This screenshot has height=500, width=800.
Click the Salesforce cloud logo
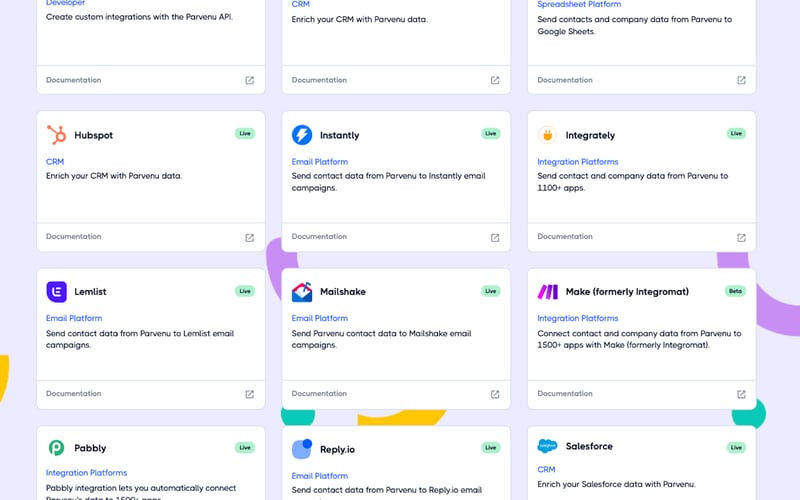(x=547, y=446)
